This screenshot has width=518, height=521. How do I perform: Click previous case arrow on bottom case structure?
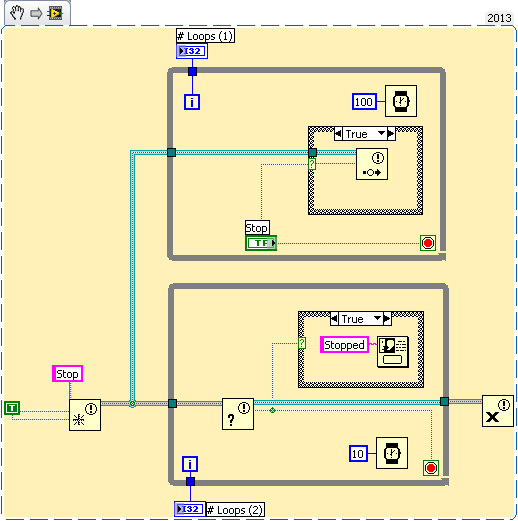click(x=334, y=318)
